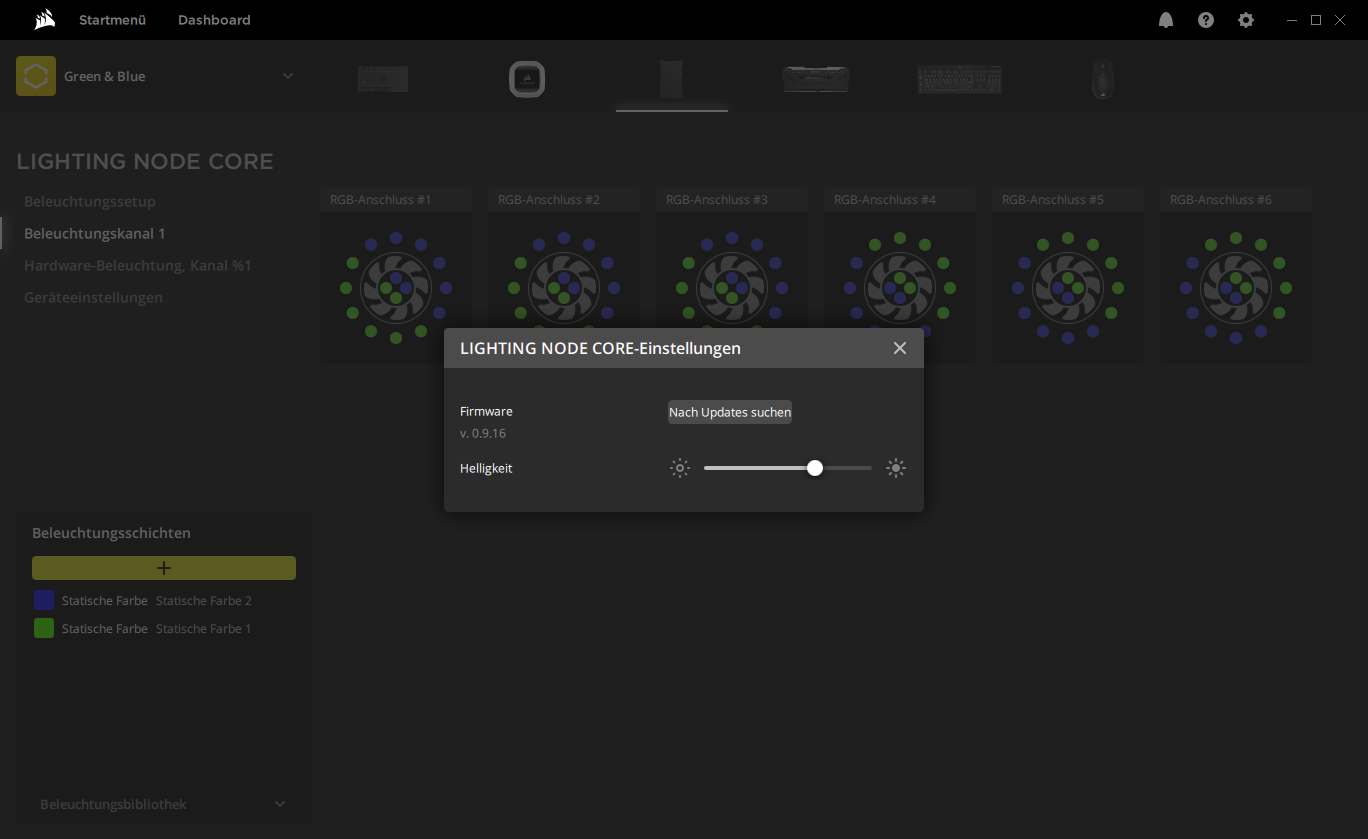
Task: Select fan on RGB-Anschluss #6
Action: pyautogui.click(x=1236, y=288)
